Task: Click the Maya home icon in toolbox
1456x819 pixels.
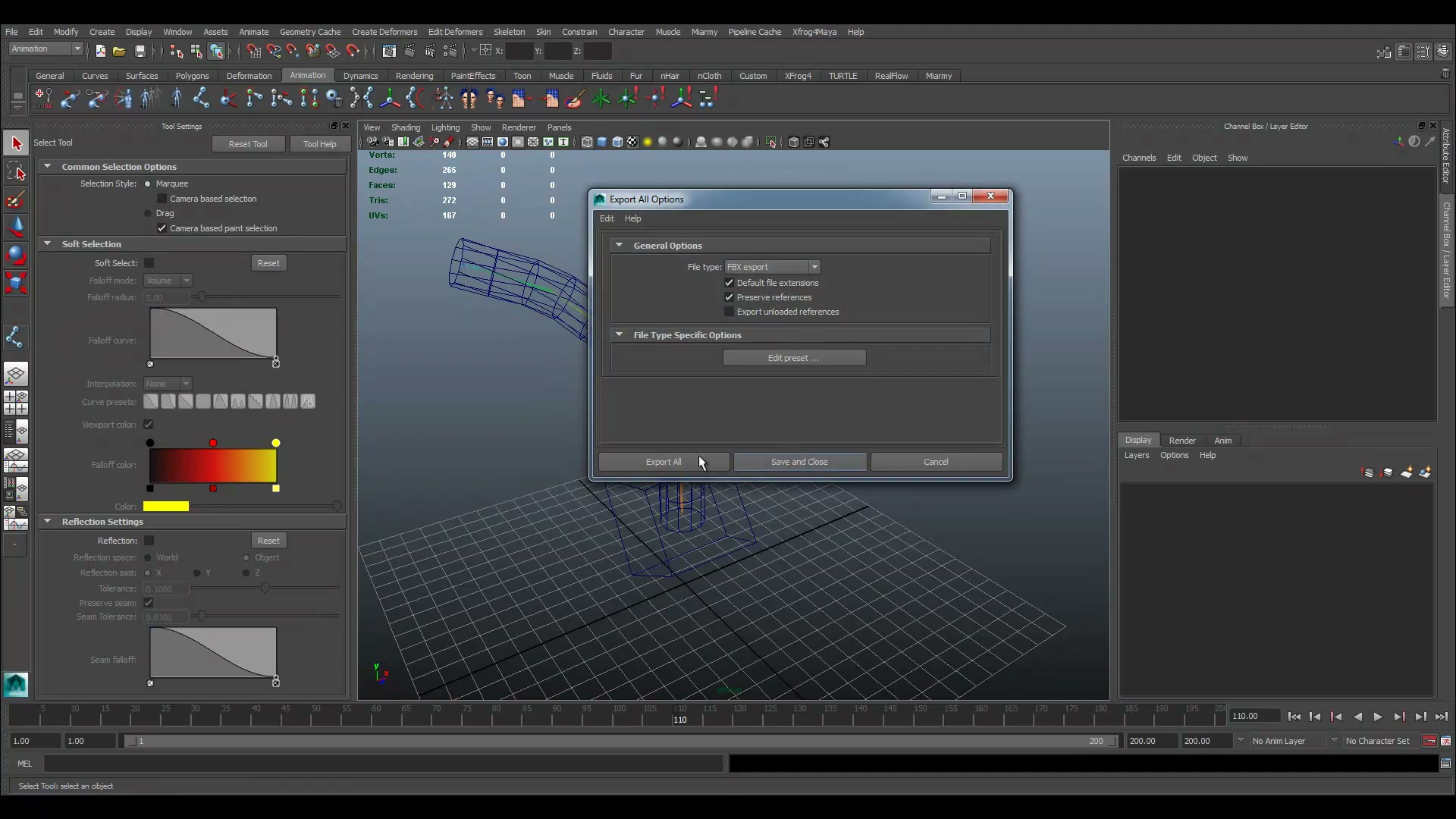Action: (16, 684)
